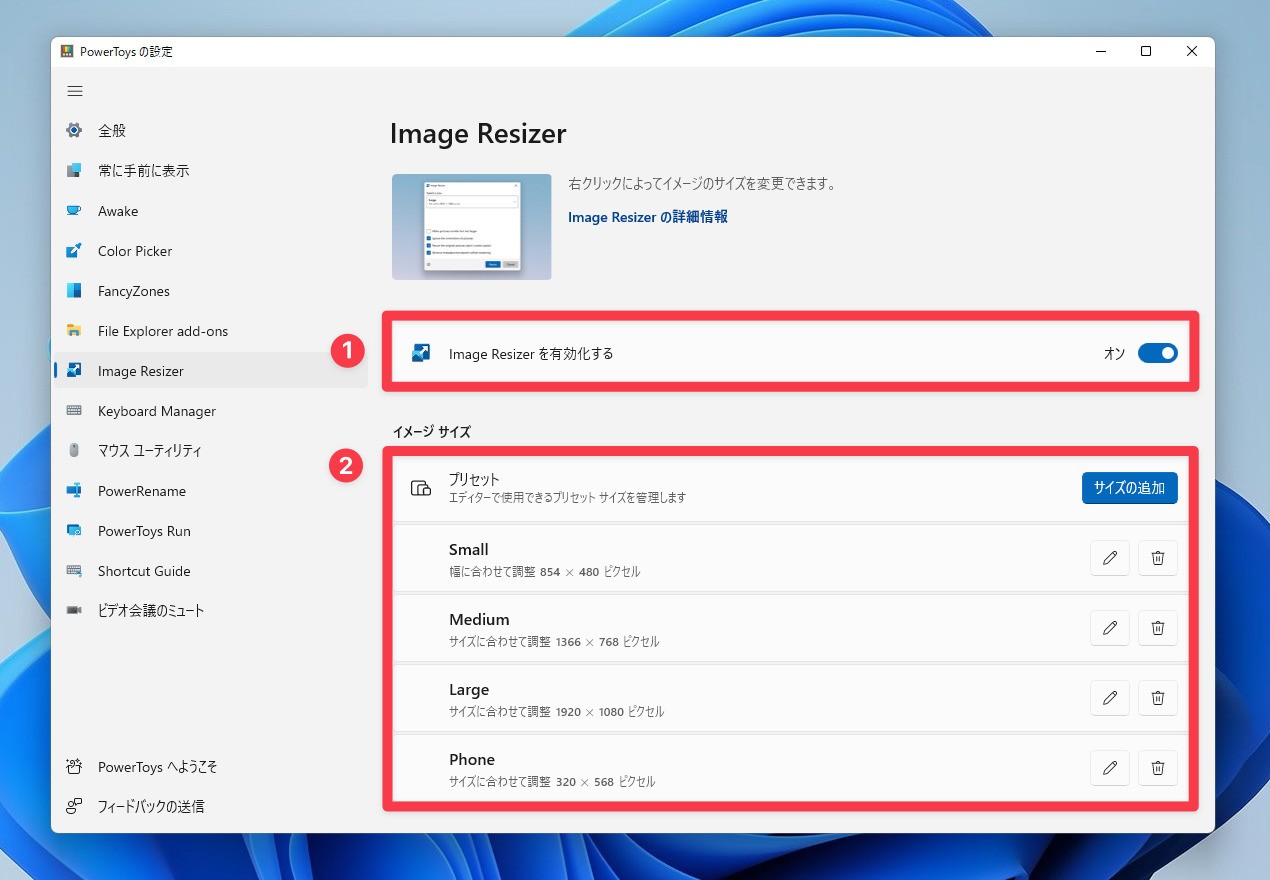Click the edit icon for the Medium preset
Screen dimensions: 1270x880
[1109, 628]
